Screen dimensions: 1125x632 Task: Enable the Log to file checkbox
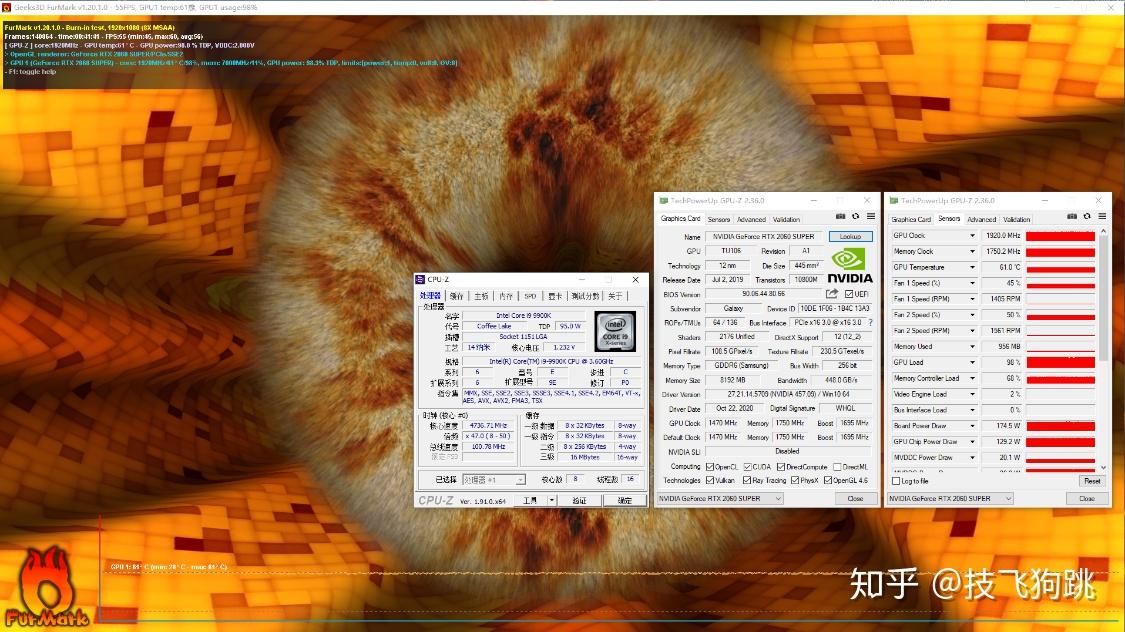[x=896, y=481]
